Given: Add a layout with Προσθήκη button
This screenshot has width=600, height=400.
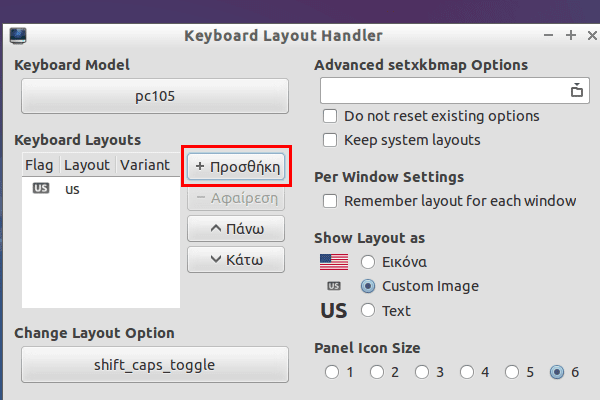Looking at the screenshot, I should click(236, 167).
